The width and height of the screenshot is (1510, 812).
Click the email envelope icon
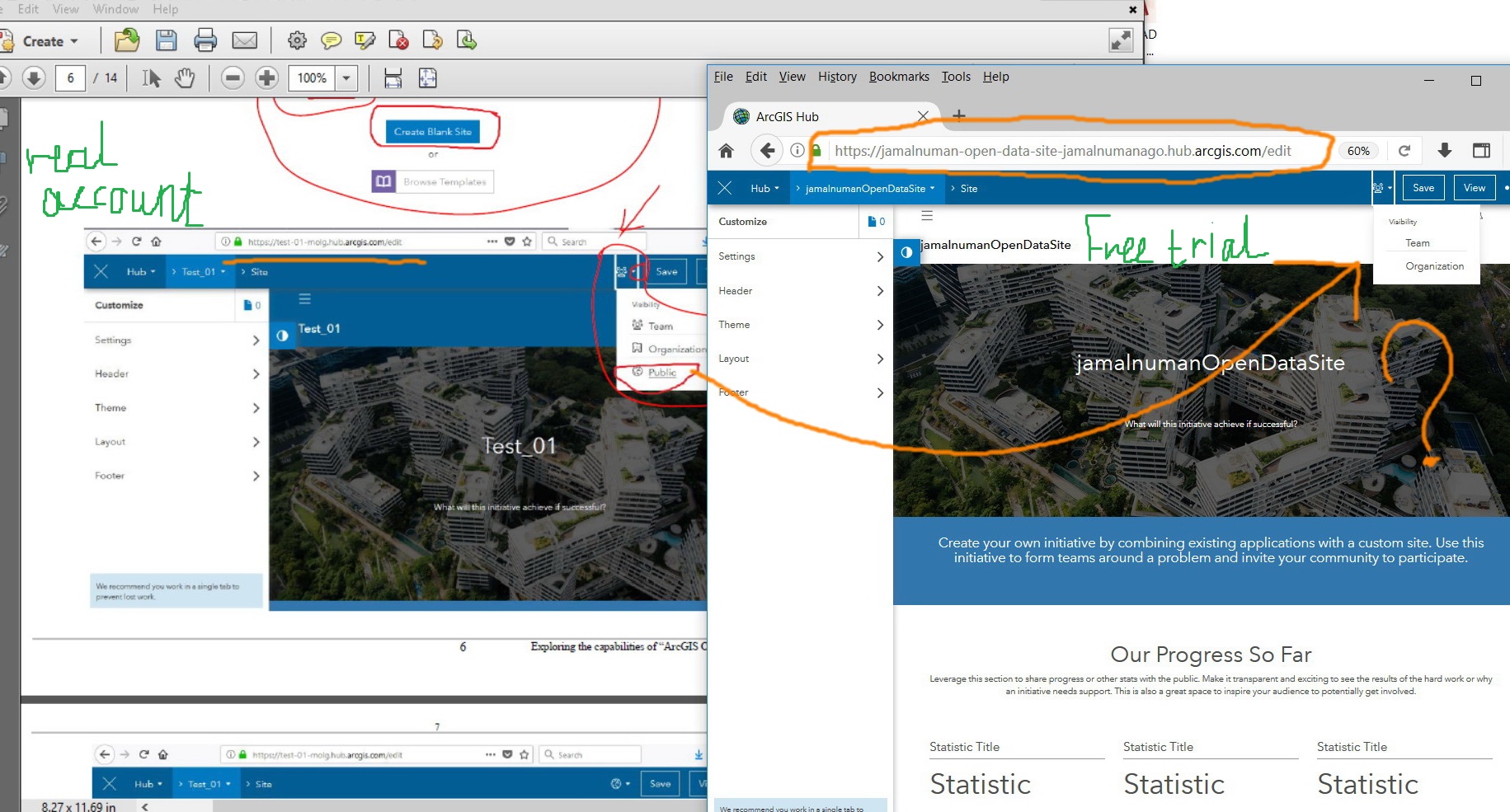coord(245,40)
